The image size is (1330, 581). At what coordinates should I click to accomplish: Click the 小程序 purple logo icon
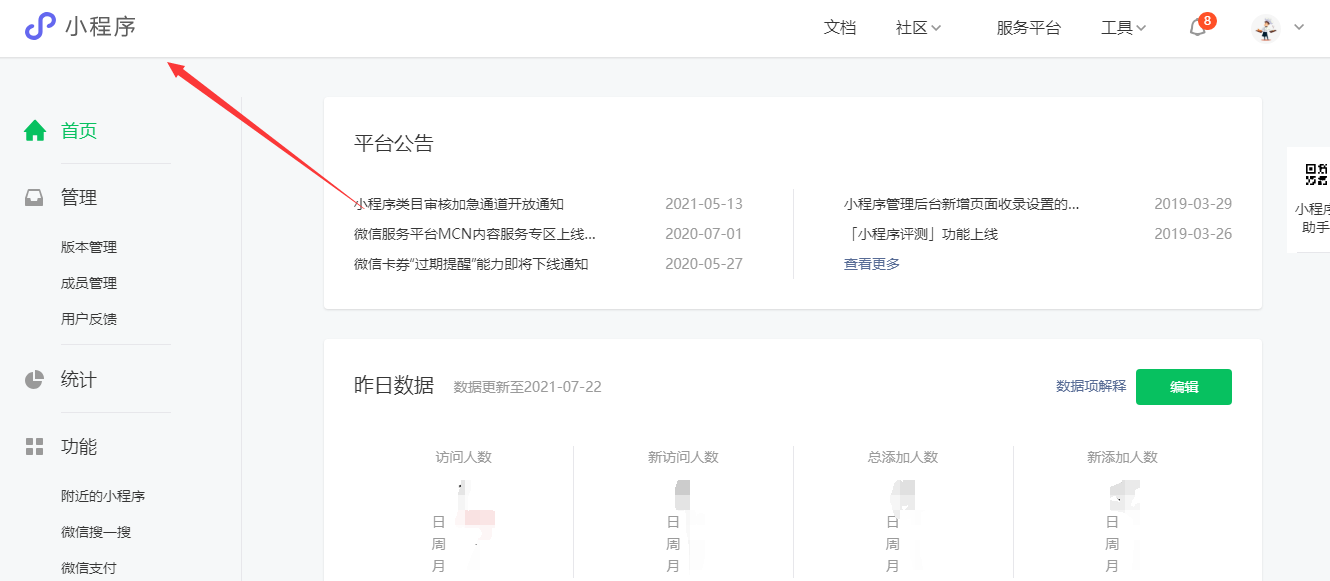[x=40, y=27]
